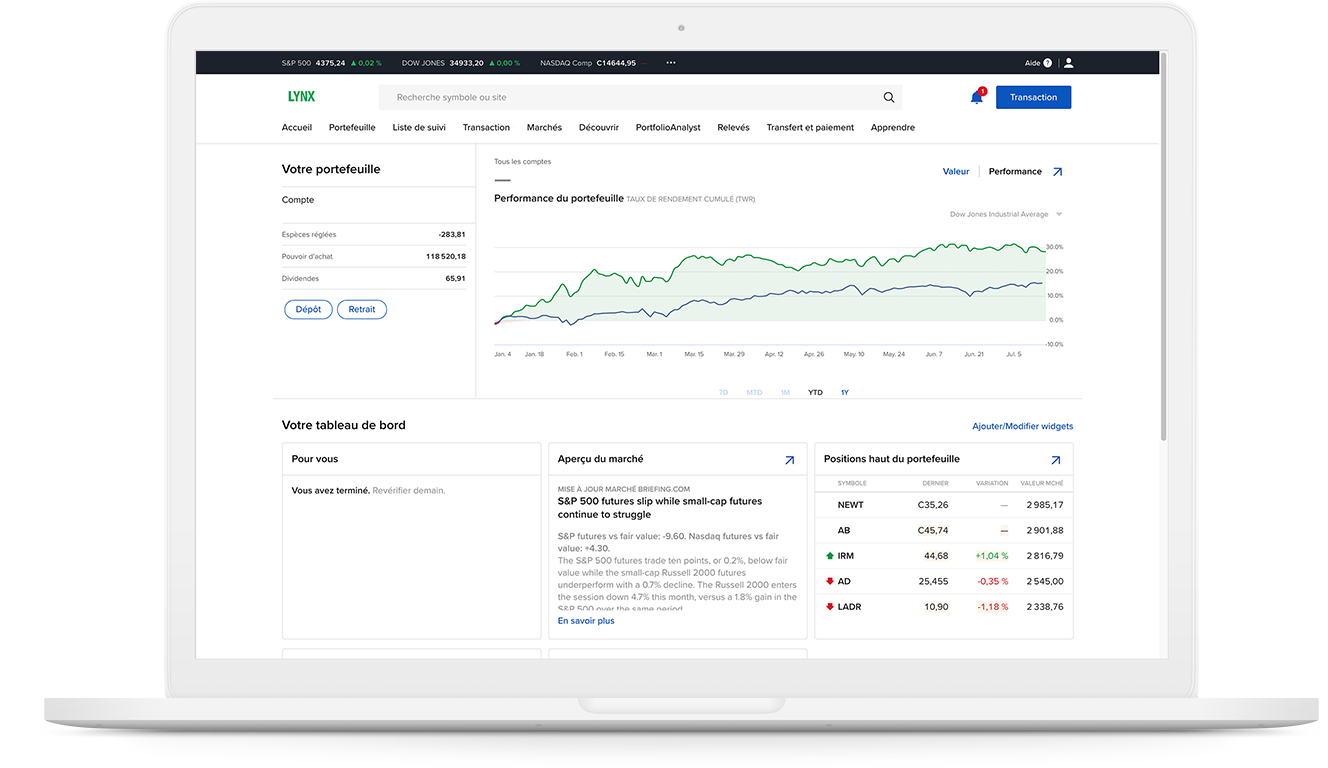Open the Apprendre menu
Viewport: 1328px width, 768px height.
point(893,128)
